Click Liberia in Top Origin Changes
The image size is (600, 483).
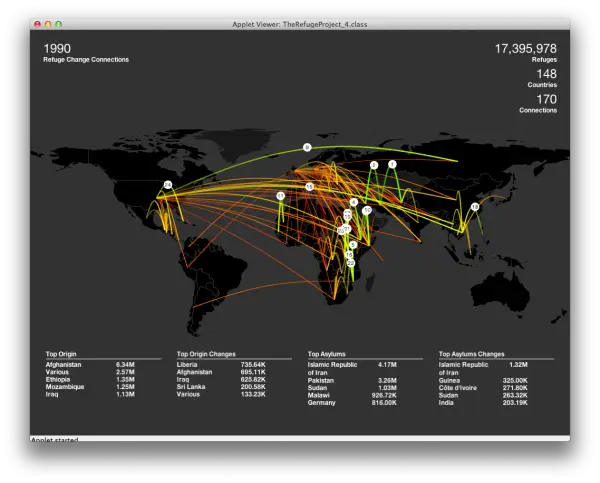click(187, 364)
